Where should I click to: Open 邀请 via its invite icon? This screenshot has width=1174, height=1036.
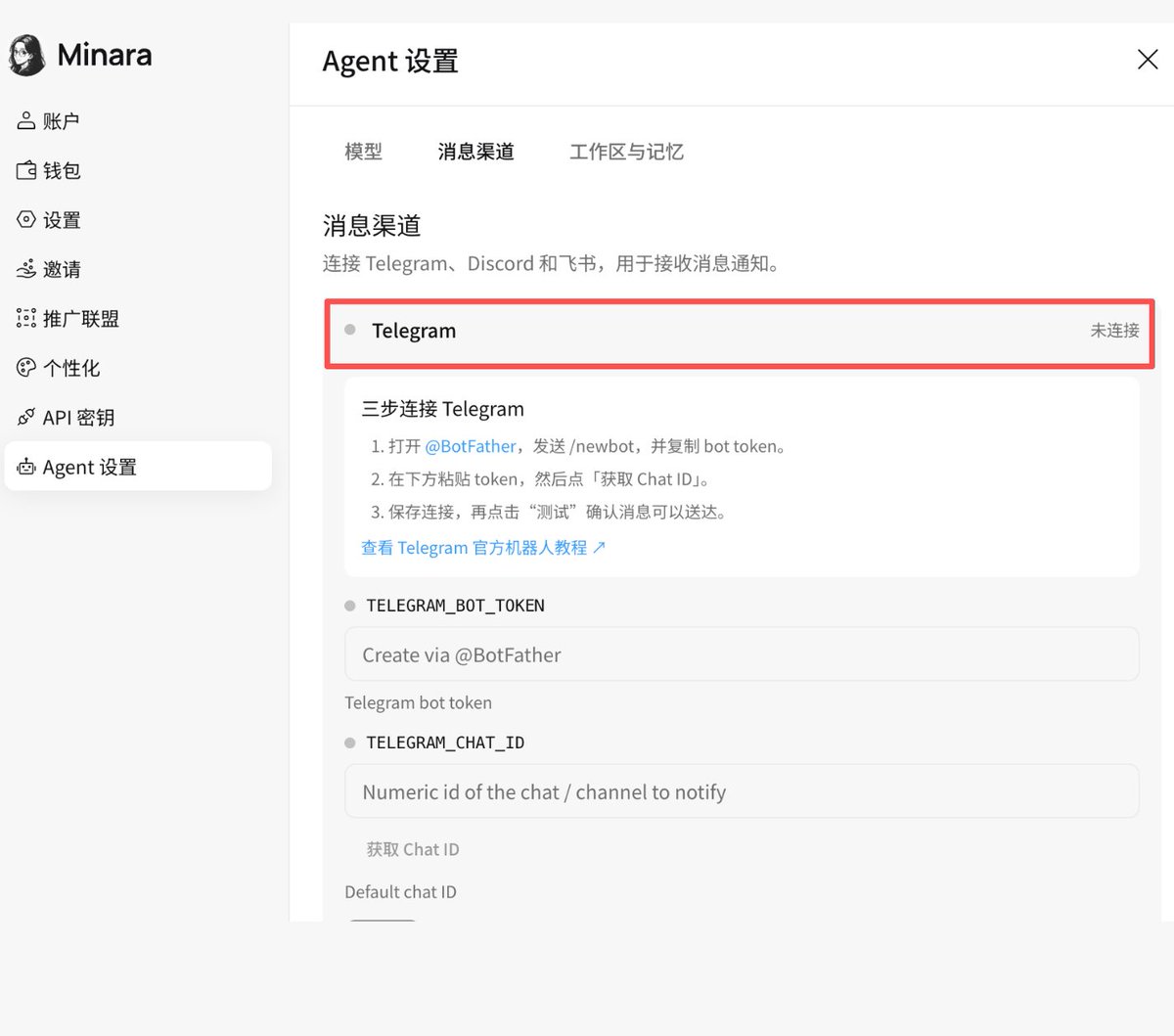pyautogui.click(x=26, y=268)
